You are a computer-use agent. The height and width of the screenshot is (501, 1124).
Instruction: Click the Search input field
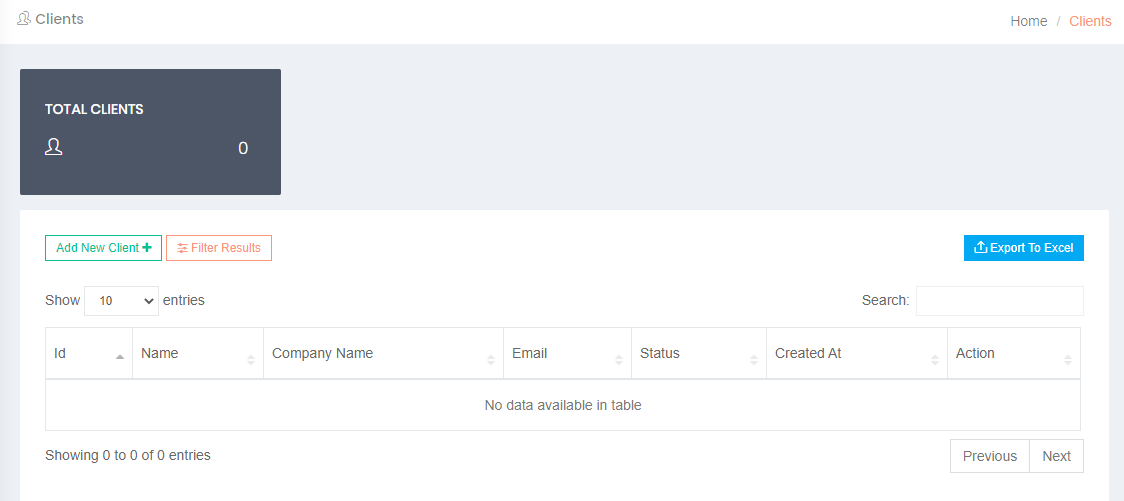(x=1000, y=301)
